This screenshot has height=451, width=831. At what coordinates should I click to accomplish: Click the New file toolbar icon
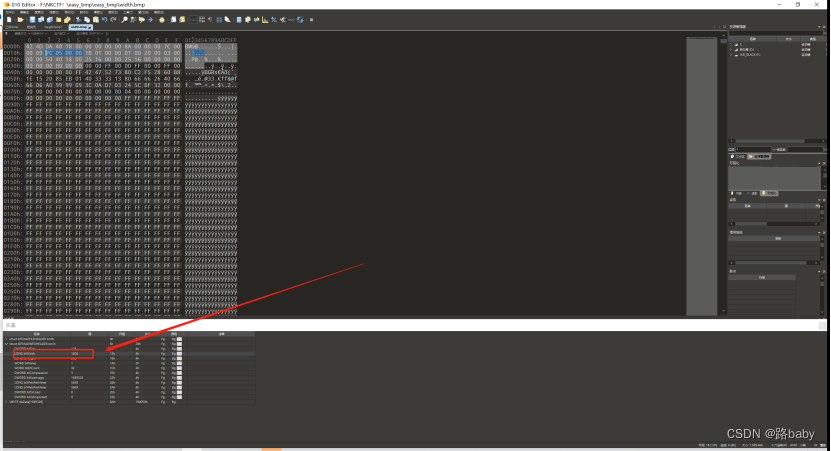[9, 20]
